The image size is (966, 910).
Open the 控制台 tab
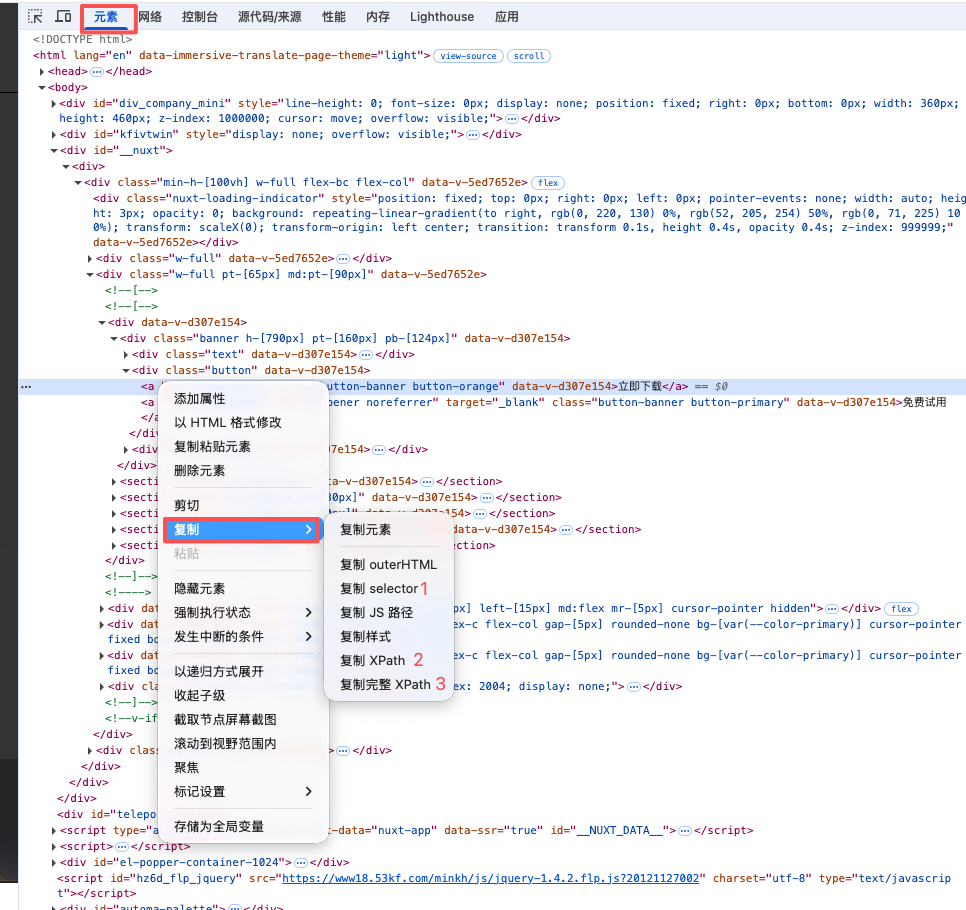[x=200, y=17]
